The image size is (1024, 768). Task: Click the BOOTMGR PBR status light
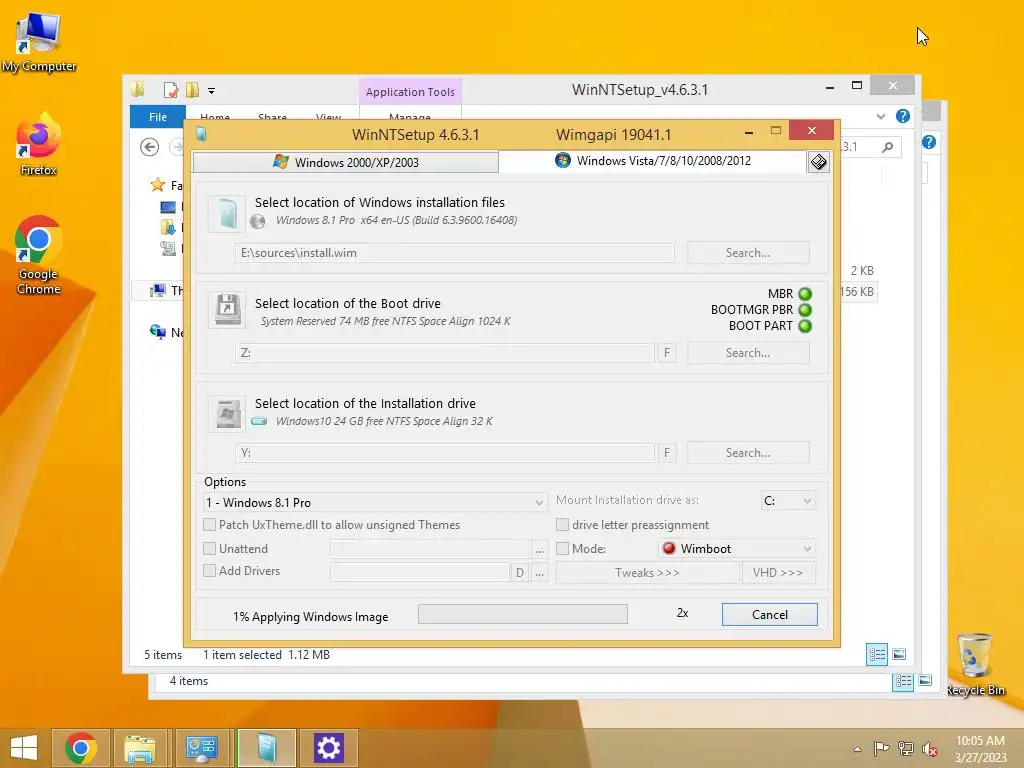click(x=805, y=310)
